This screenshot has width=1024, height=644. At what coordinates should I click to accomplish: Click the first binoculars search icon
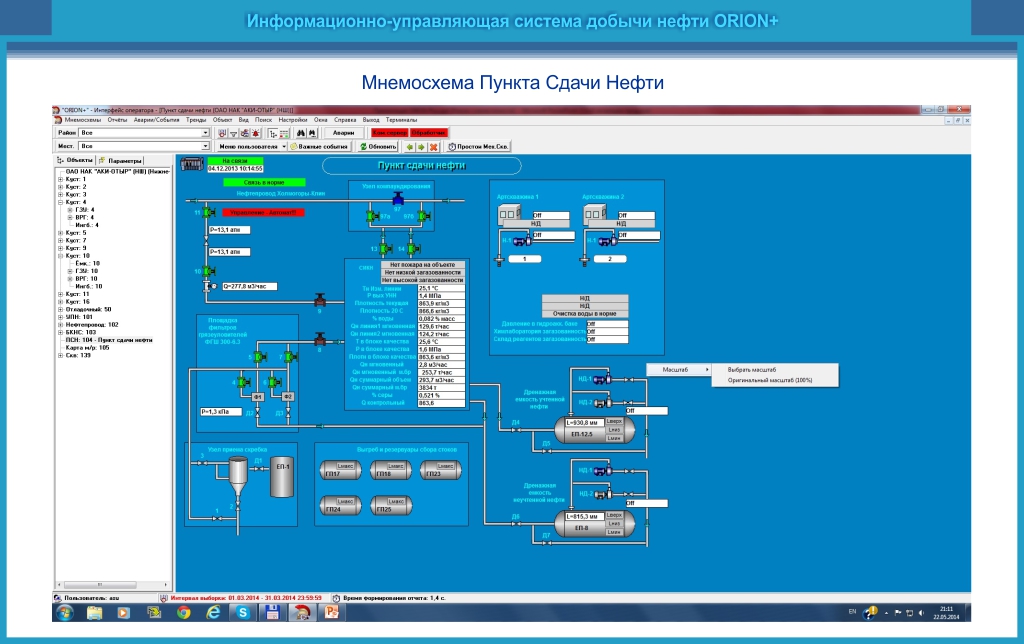click(301, 133)
